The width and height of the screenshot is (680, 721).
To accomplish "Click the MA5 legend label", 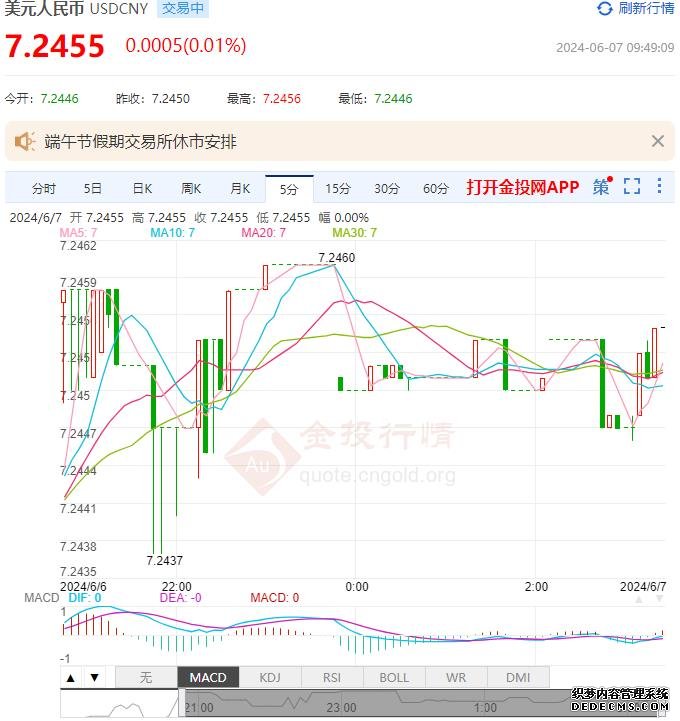I will pos(78,233).
